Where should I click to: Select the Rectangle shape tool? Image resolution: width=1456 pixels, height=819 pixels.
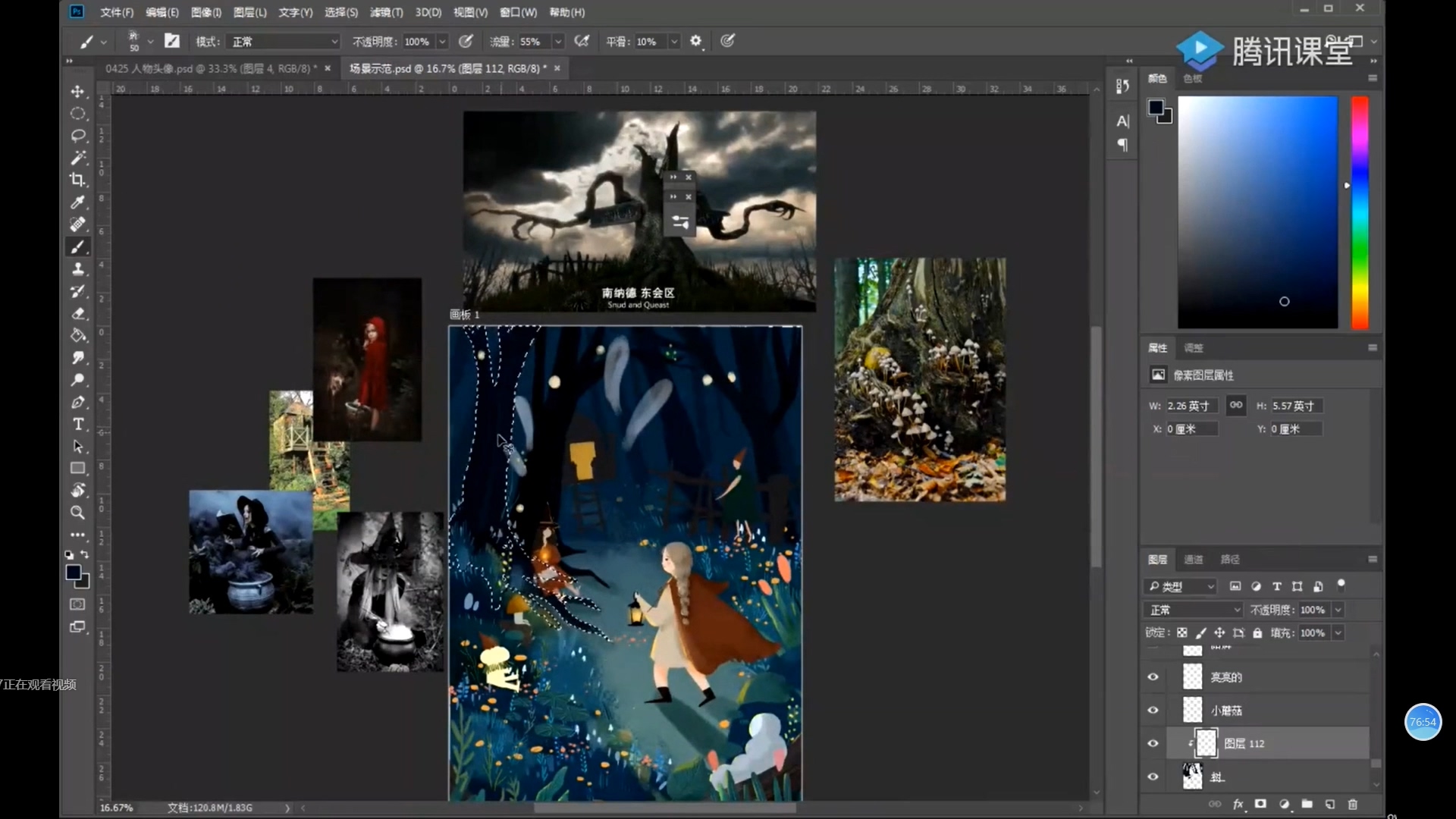pyautogui.click(x=77, y=468)
